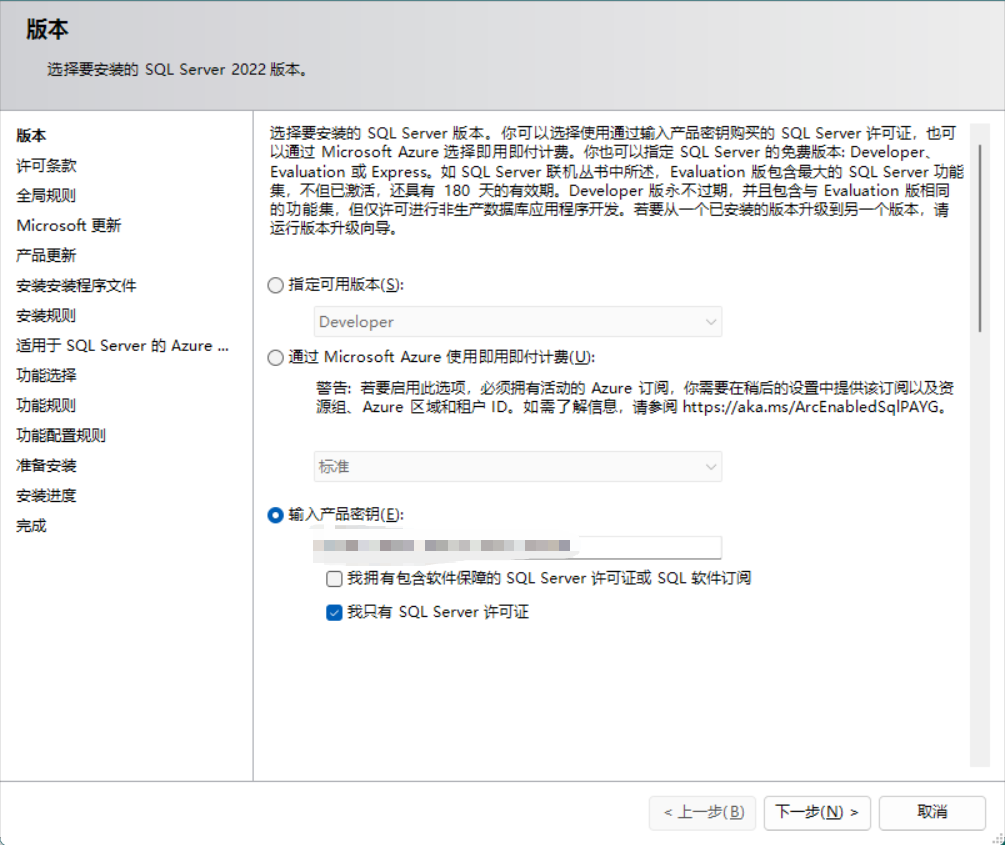Uncheck 我只有 SQL Server 许可证 checkbox

(334, 613)
